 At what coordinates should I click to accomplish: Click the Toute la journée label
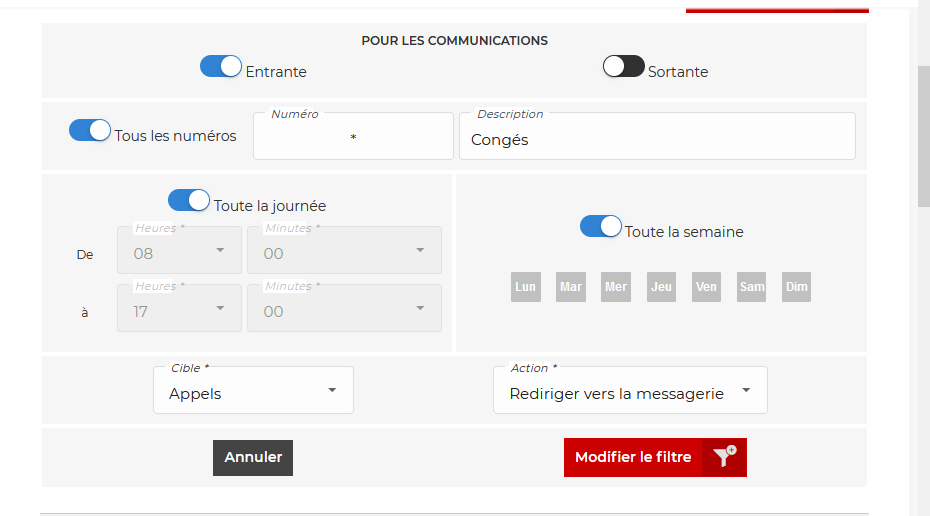coord(270,206)
